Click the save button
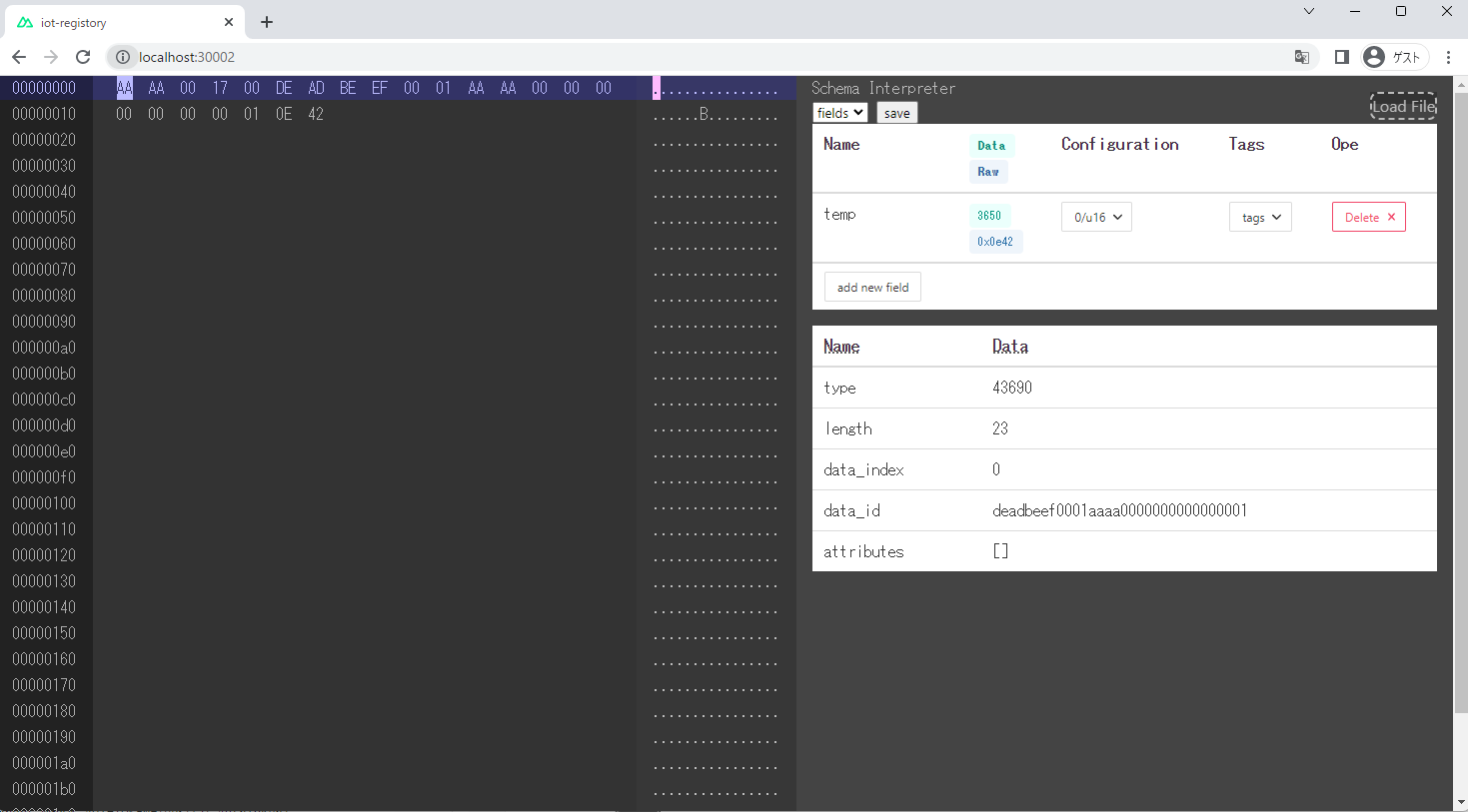 click(897, 113)
